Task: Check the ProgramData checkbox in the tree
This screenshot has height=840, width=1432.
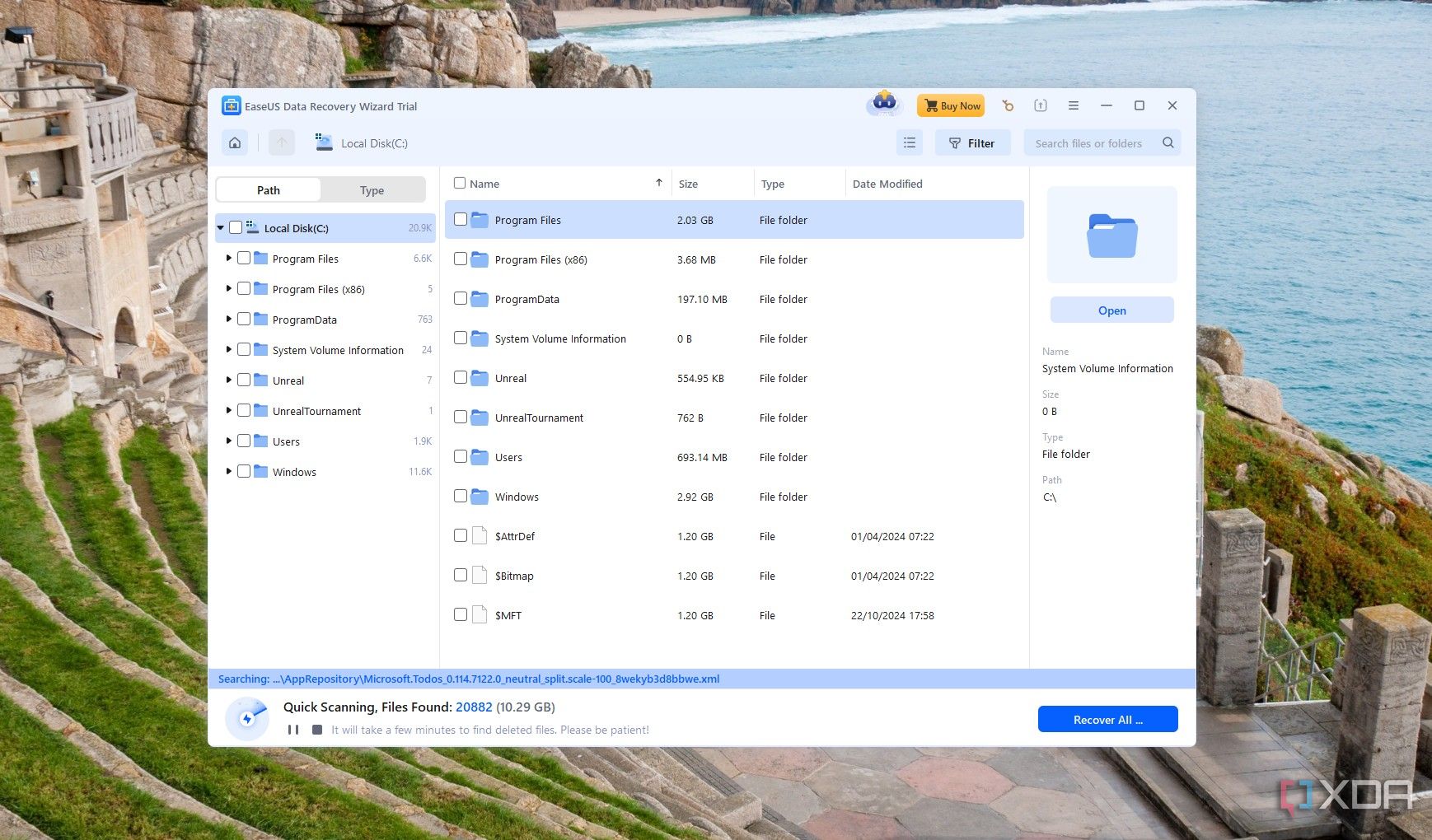Action: (x=244, y=319)
